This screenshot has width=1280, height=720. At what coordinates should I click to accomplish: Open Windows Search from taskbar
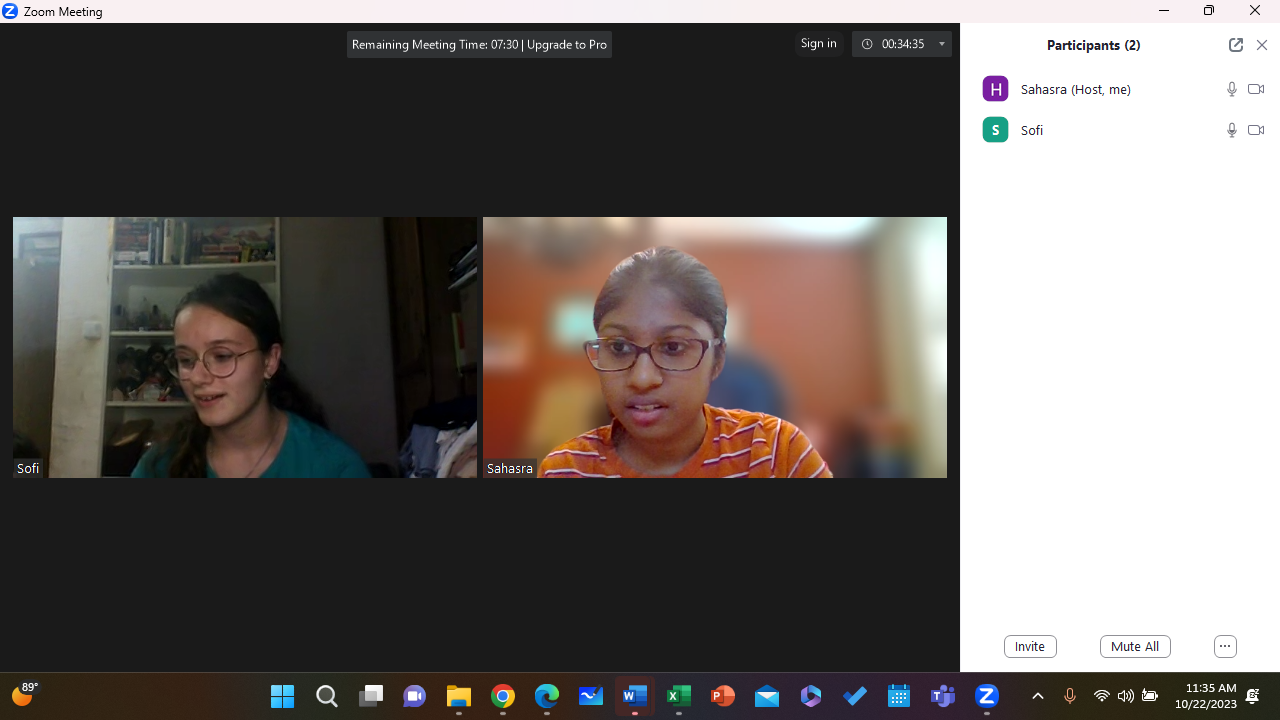(x=327, y=696)
